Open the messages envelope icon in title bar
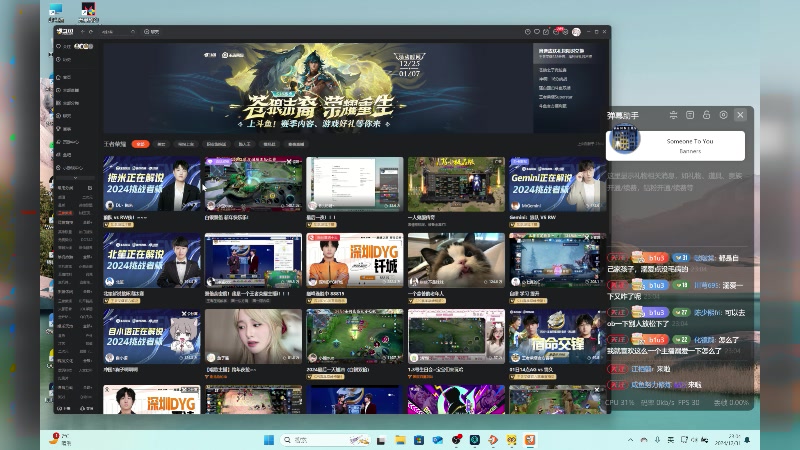Screen dimensions: 800x450 (x=566, y=32)
